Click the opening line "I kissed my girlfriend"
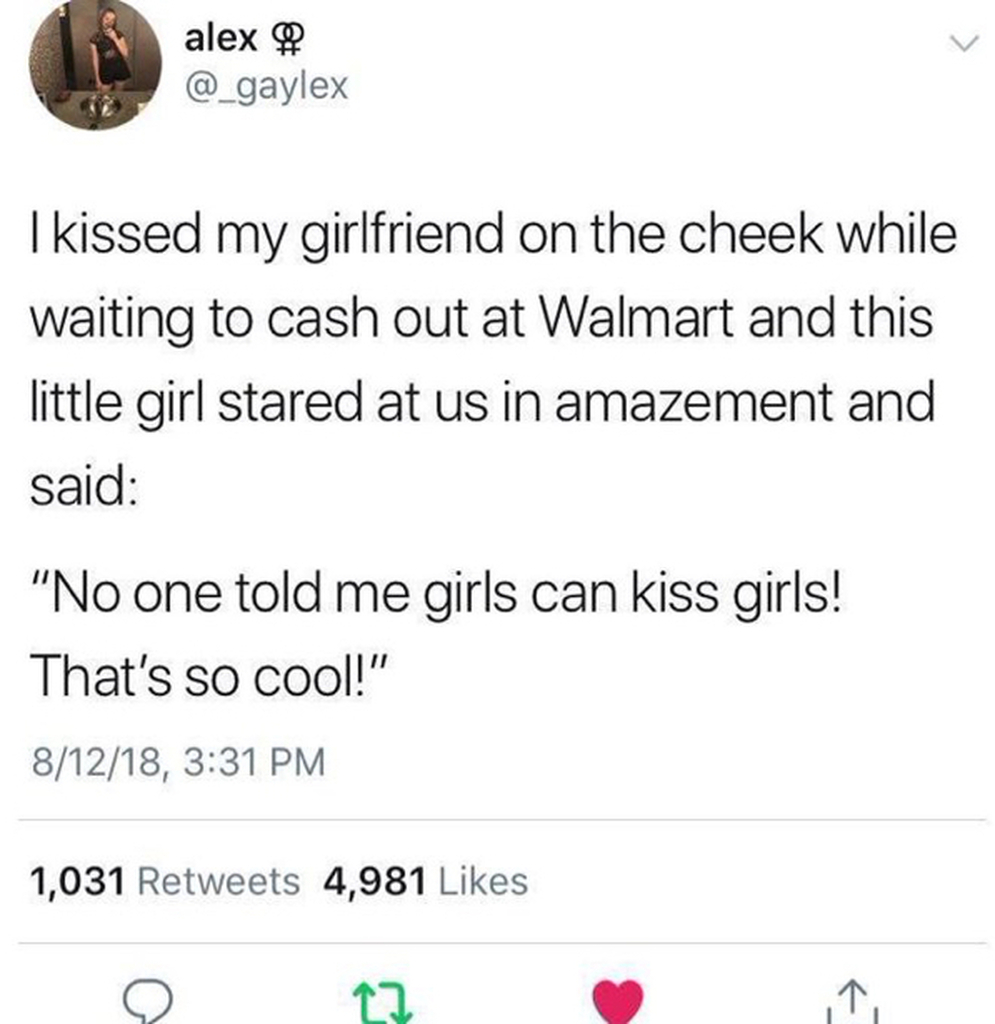Viewport: 995px width, 1024px height. pos(266,236)
